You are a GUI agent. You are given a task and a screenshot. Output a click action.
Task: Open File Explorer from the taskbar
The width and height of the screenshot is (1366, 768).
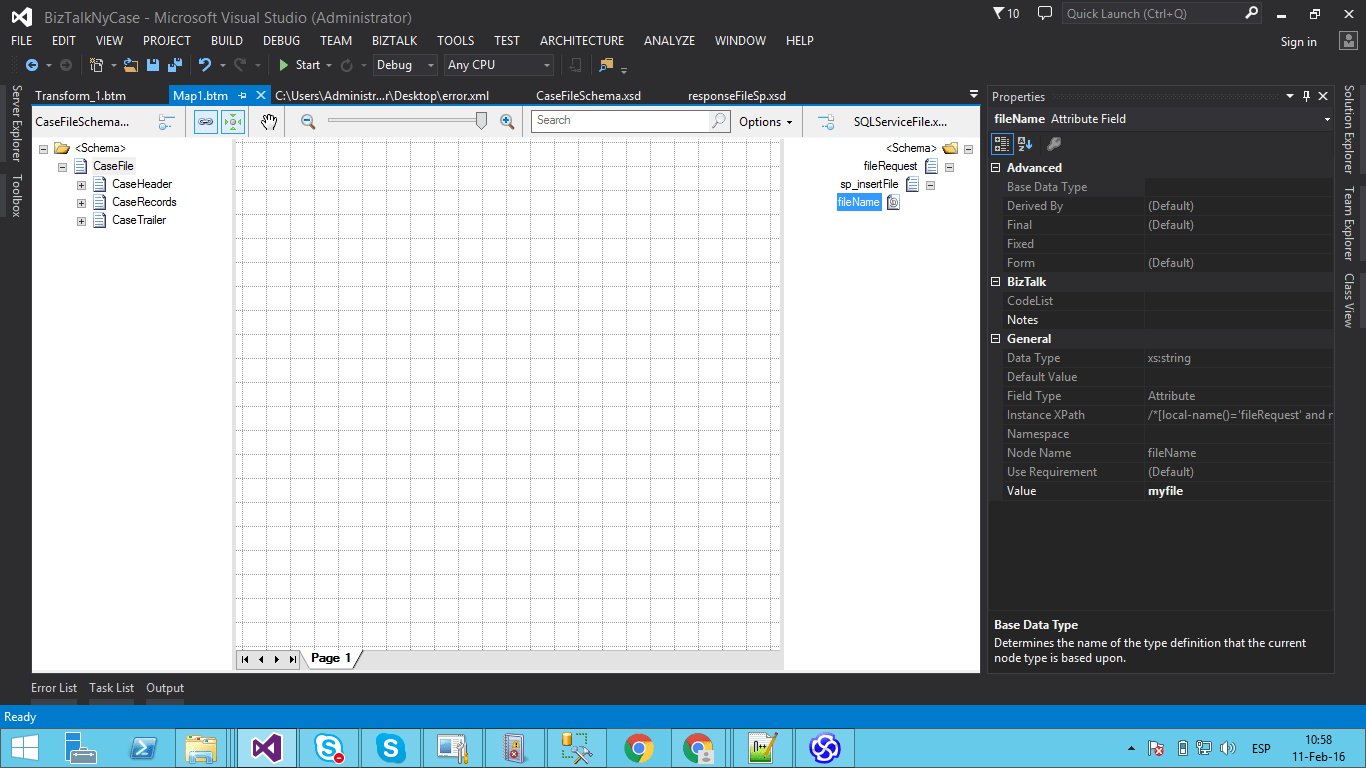click(x=201, y=748)
